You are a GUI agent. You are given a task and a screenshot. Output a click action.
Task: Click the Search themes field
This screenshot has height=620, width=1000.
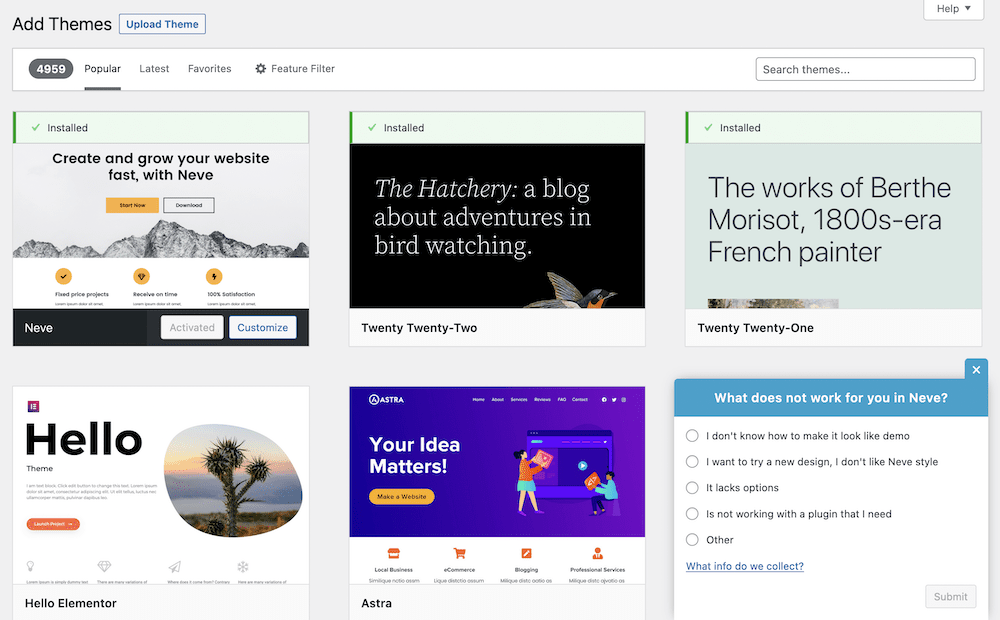coord(864,68)
